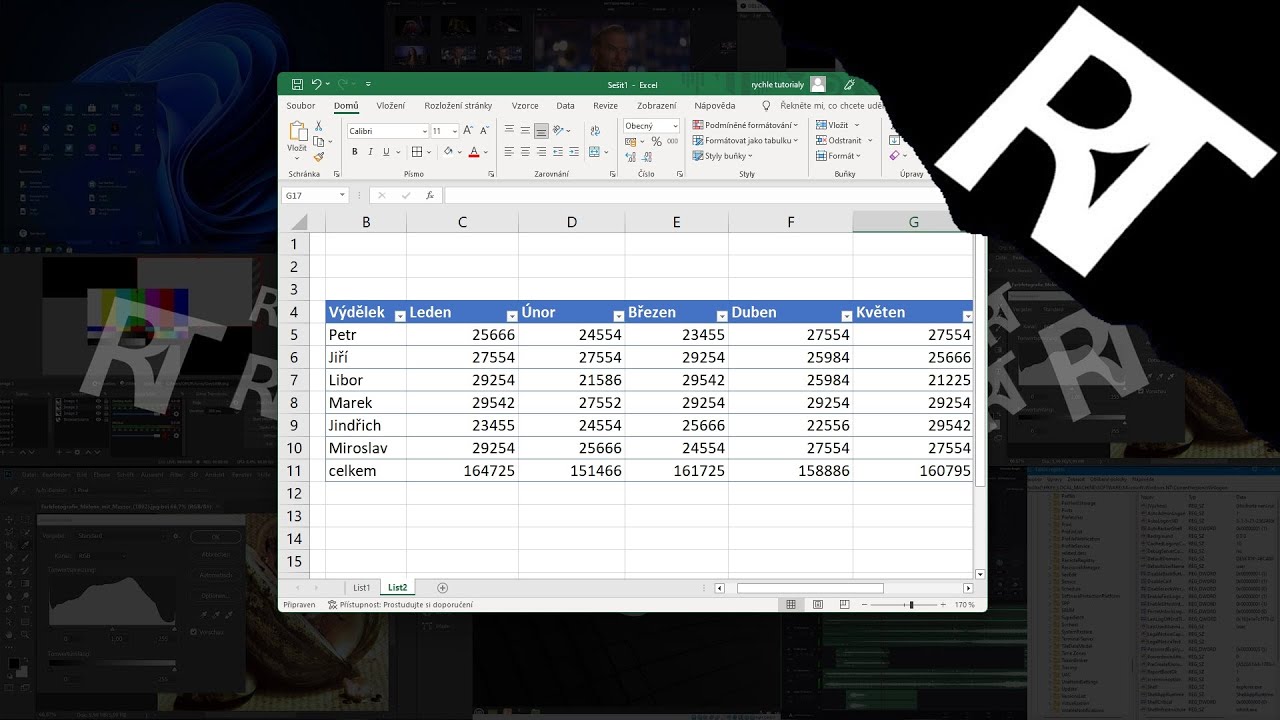Decrease font size with smaller A icon
The width and height of the screenshot is (1280, 720).
tap(485, 130)
